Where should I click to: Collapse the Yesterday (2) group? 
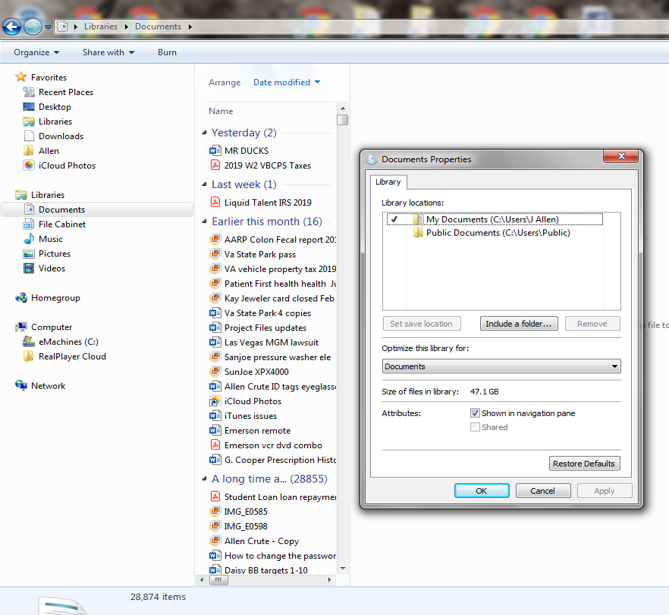(204, 133)
